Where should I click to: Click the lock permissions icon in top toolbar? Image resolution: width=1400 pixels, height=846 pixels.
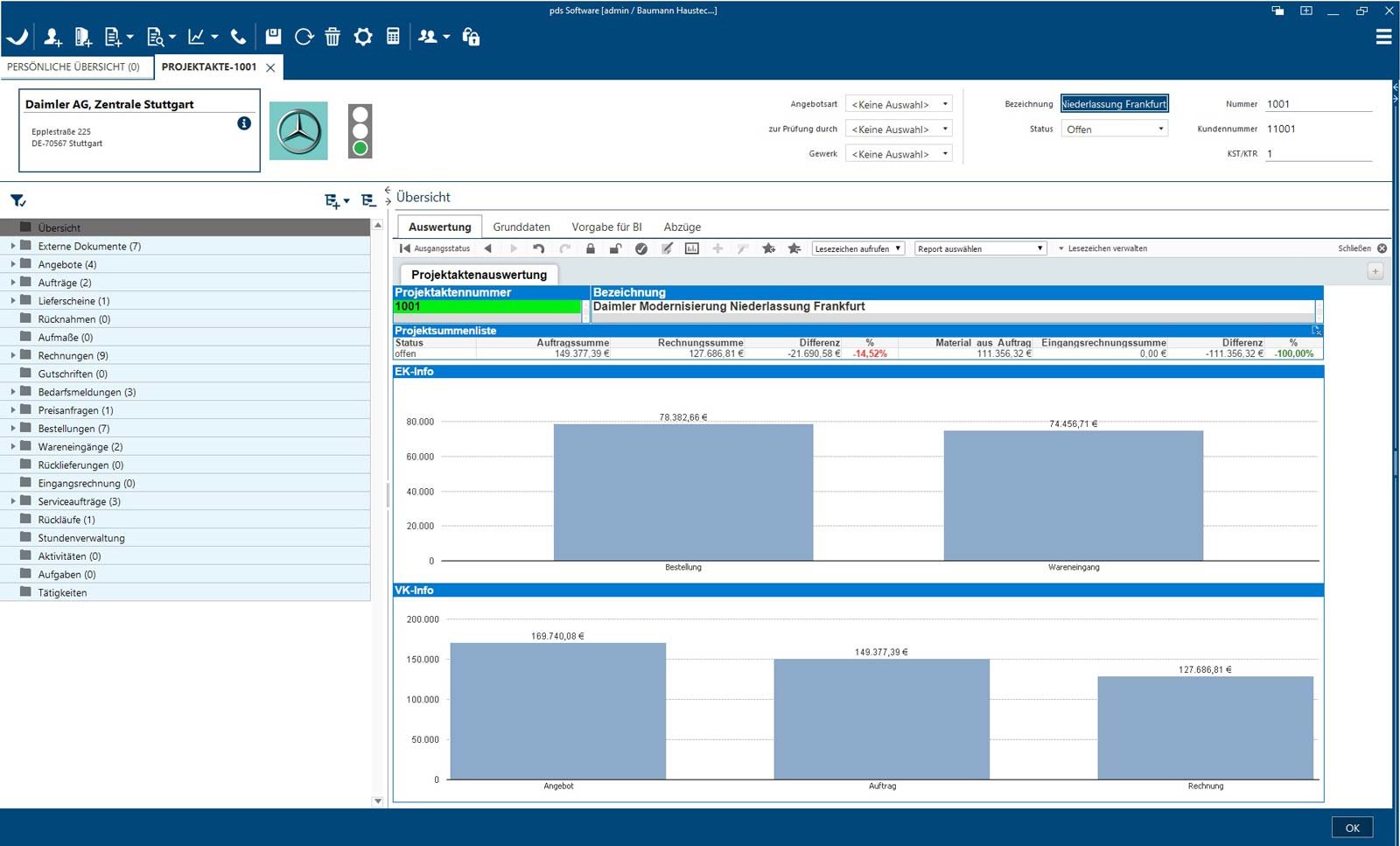click(471, 37)
